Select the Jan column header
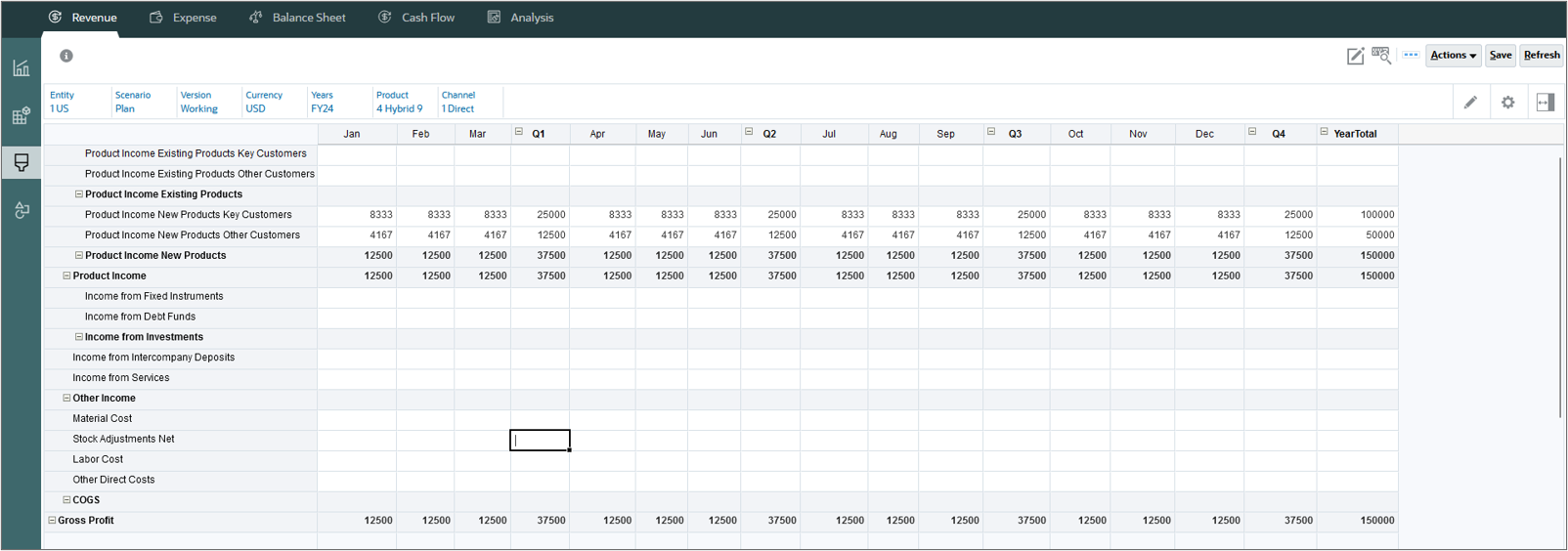Screen dimensions: 1568x551 [356, 134]
